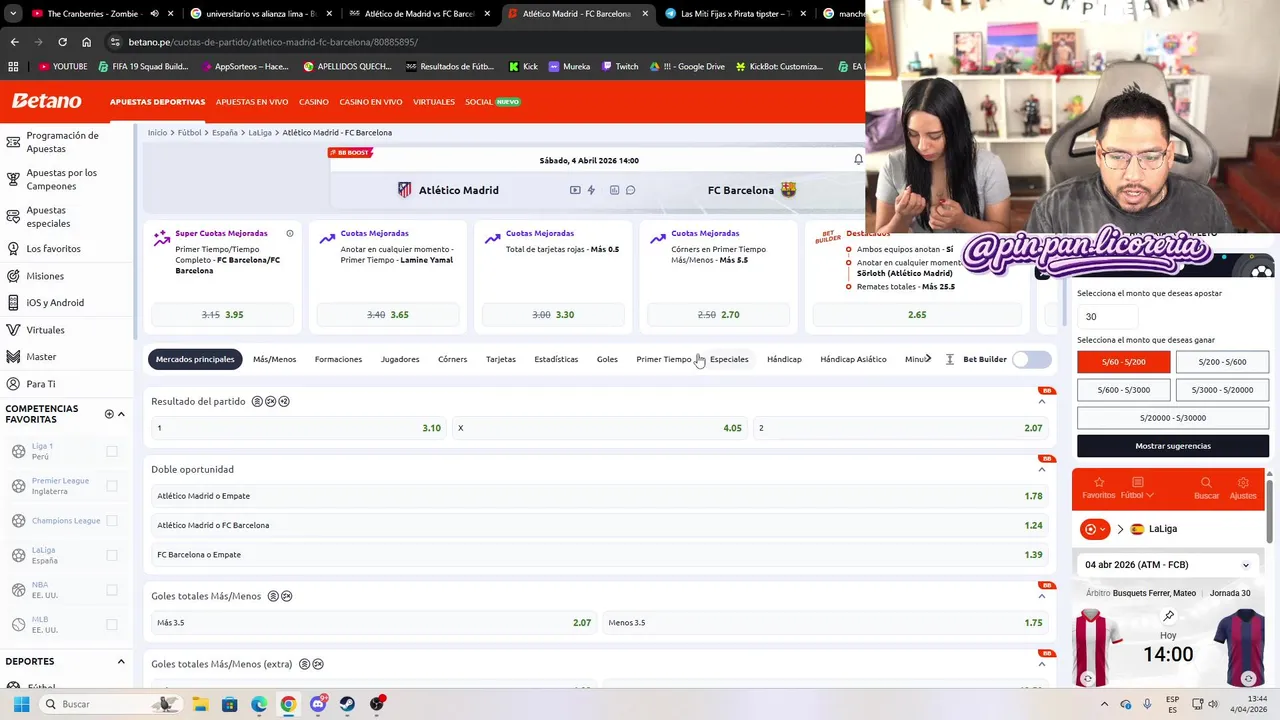Viewport: 1280px width, 720px height.
Task: Open the 04 abr 2026 (ATM - FCB) dropdown
Action: tap(1168, 565)
